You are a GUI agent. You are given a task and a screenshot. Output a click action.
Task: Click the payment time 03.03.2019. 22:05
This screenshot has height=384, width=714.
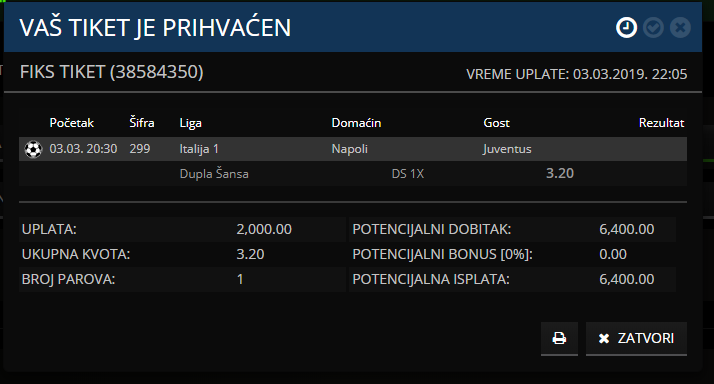[x=630, y=74]
